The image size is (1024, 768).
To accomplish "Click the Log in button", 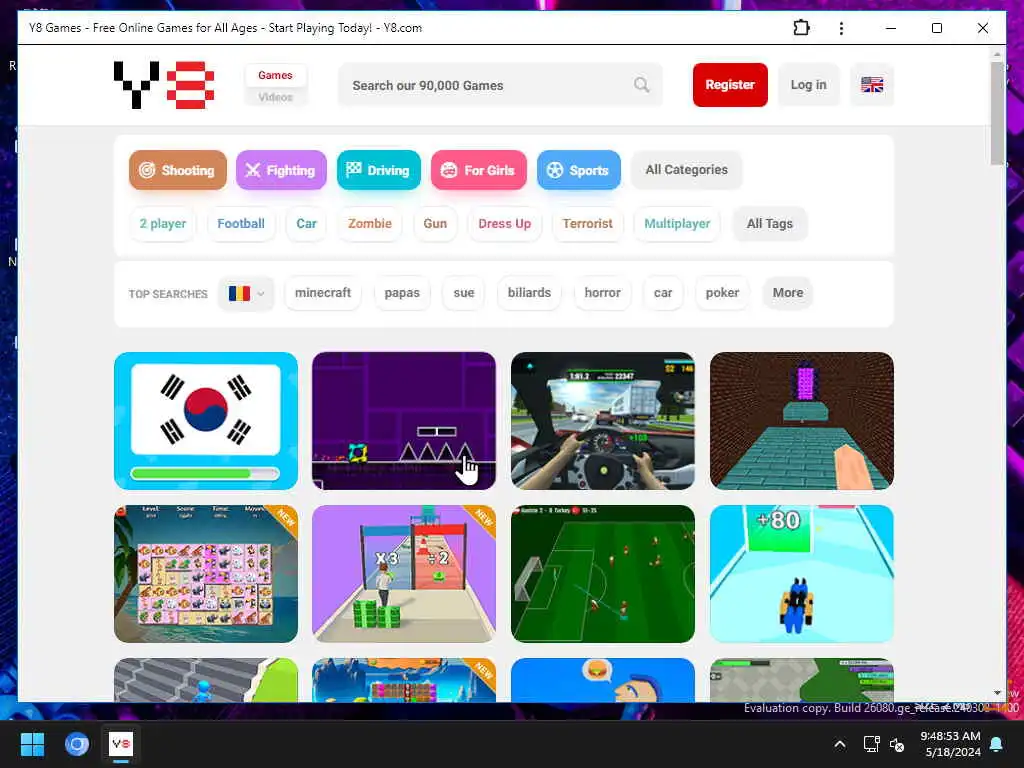I will (808, 85).
